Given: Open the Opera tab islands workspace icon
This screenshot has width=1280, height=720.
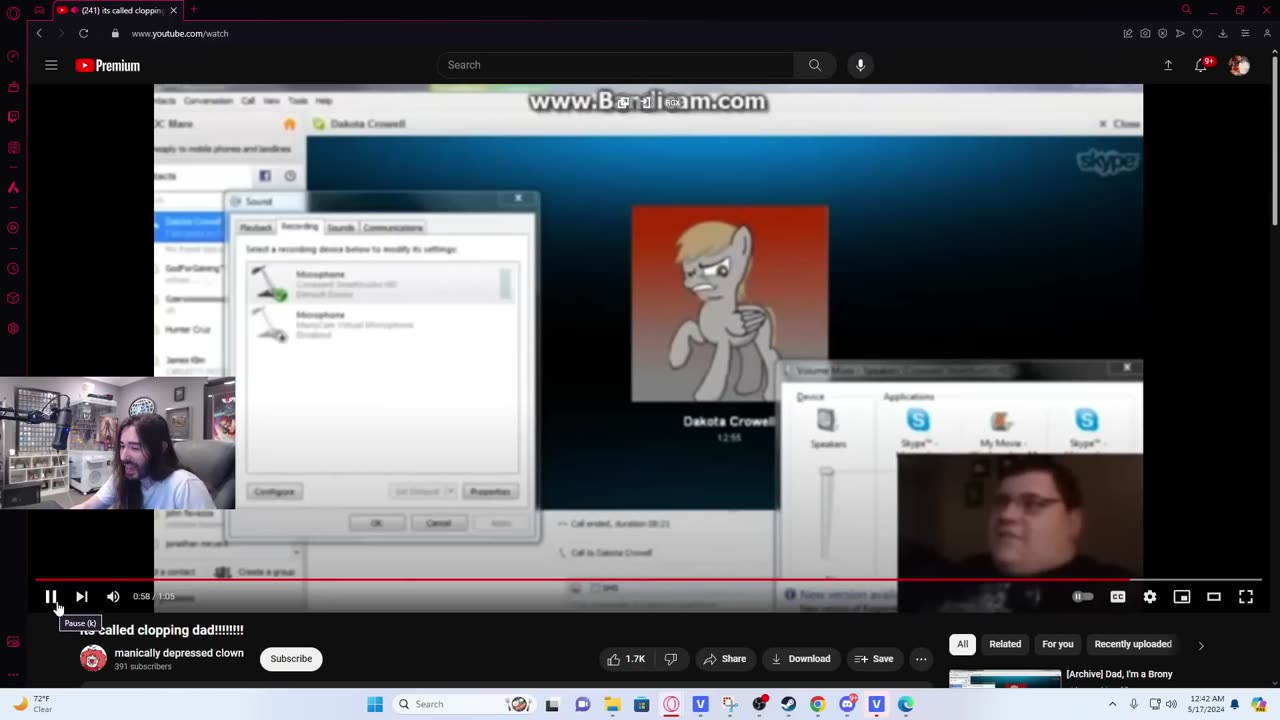Looking at the screenshot, I should coord(38,10).
